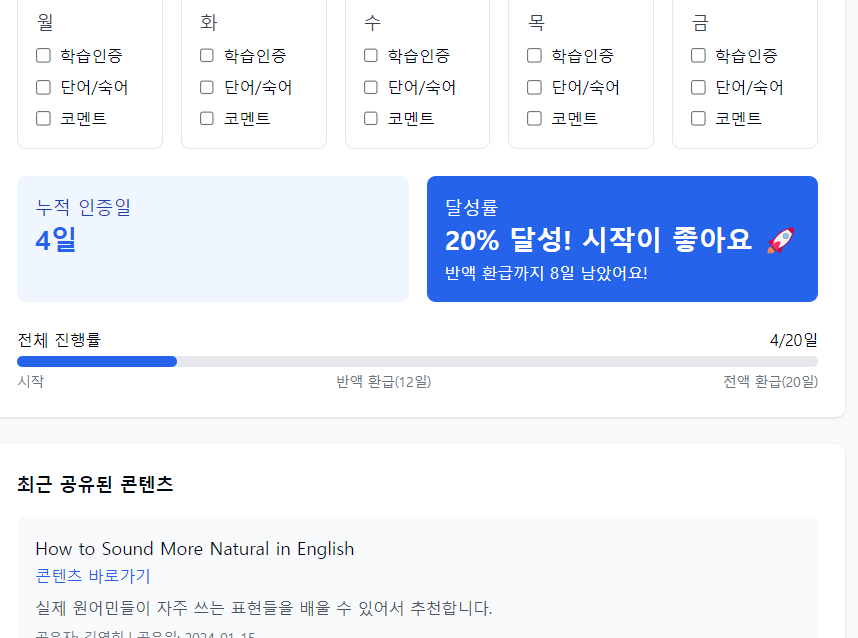Click the rocket emoji in the achievement banner

pyautogui.click(x=781, y=239)
